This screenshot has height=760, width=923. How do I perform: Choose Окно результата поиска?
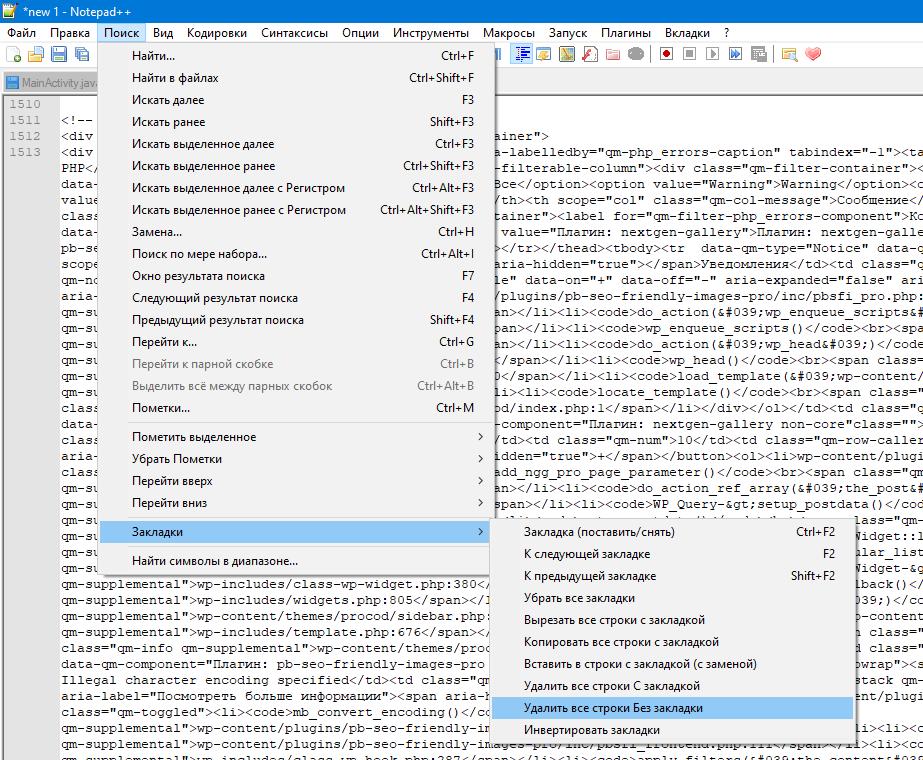[296, 276]
